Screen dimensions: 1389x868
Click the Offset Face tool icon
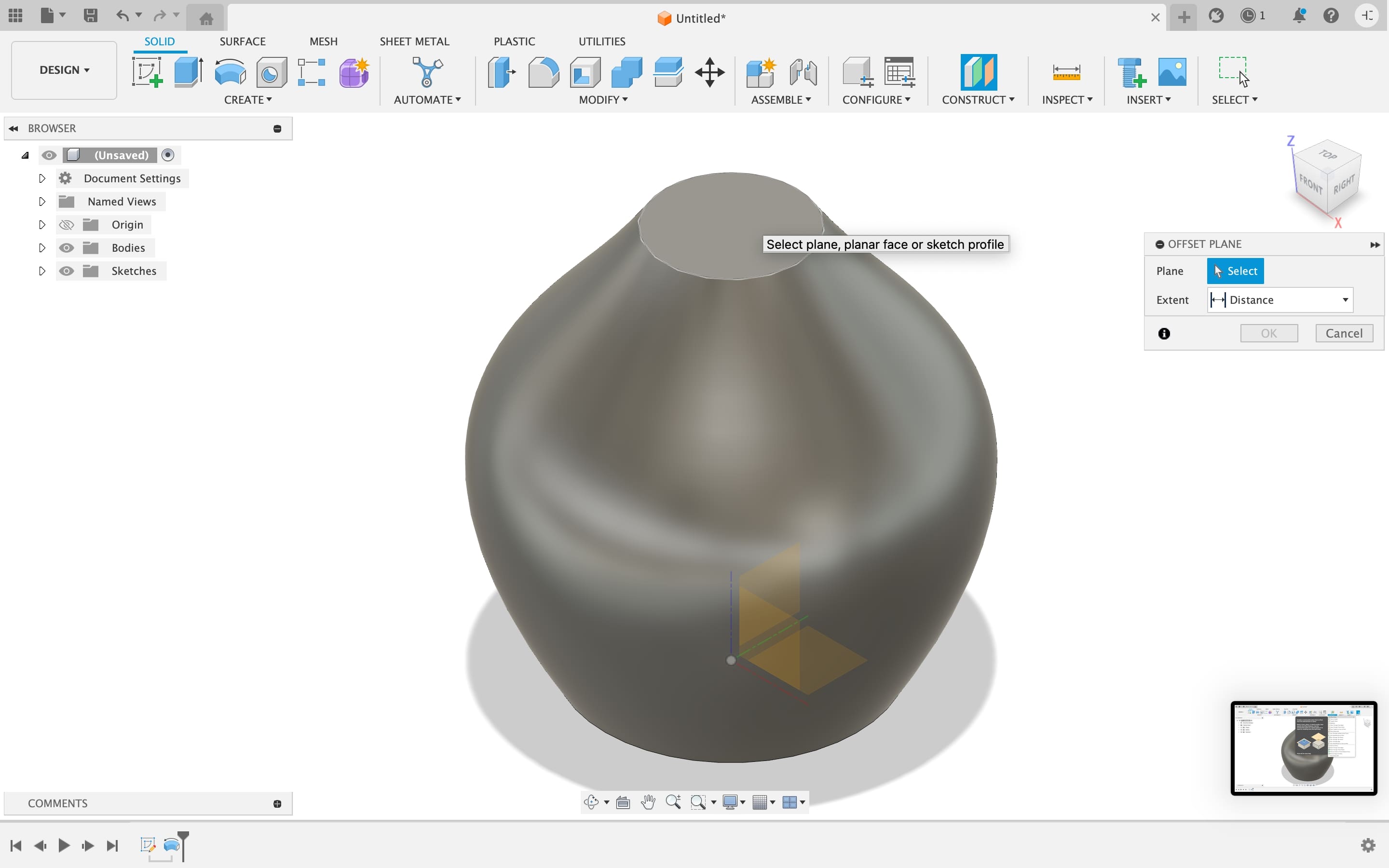click(668, 72)
